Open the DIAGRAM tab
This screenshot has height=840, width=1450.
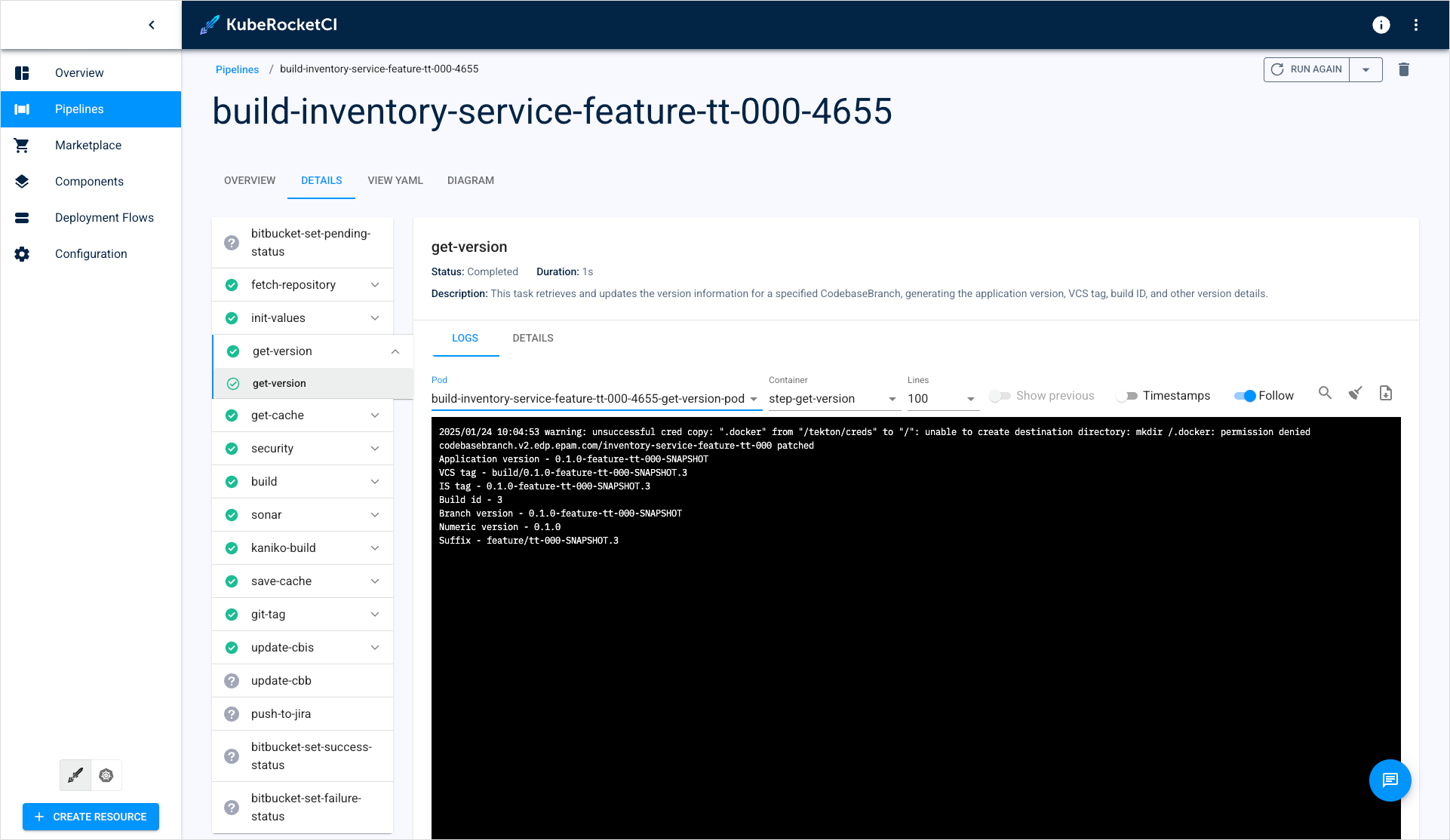pos(470,180)
